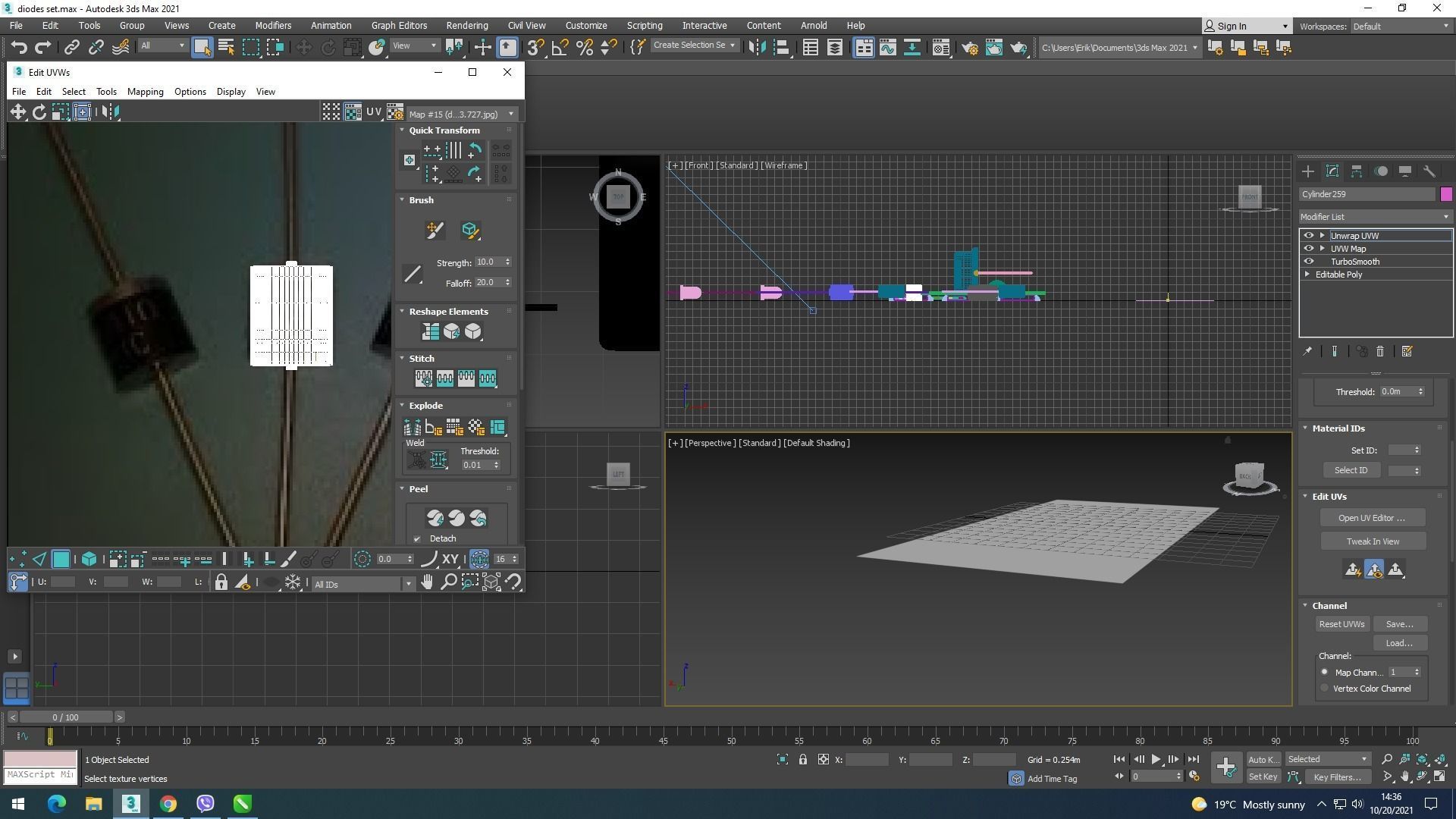
Task: Click the Undo arrow in main toolbar
Action: pos(18,48)
